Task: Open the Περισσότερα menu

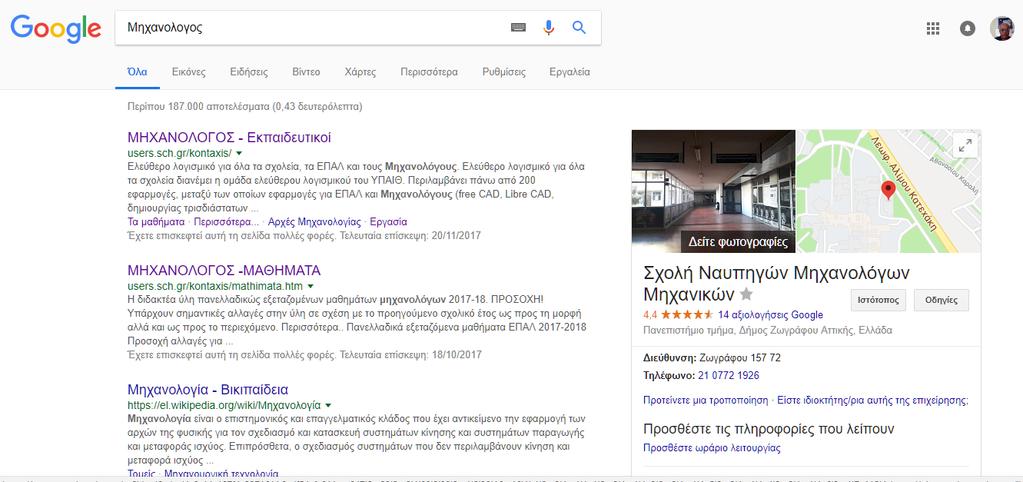Action: coord(429,72)
